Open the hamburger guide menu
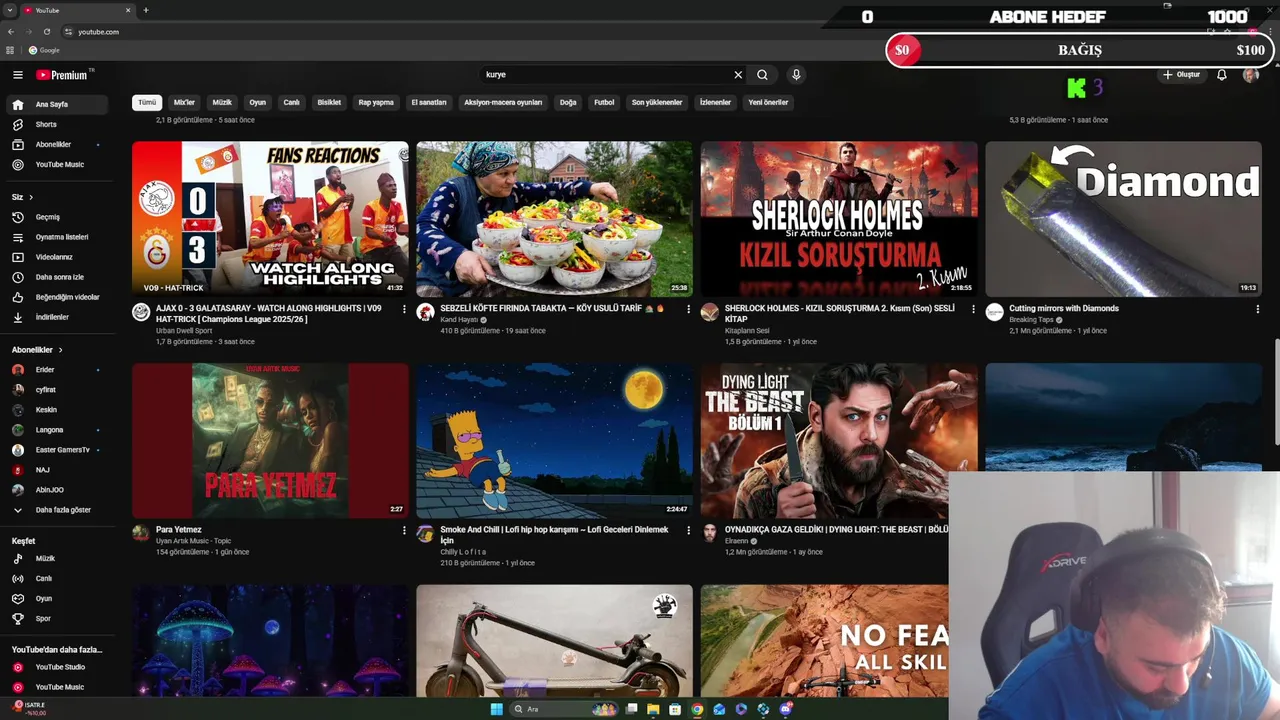The image size is (1280, 720). [18, 75]
